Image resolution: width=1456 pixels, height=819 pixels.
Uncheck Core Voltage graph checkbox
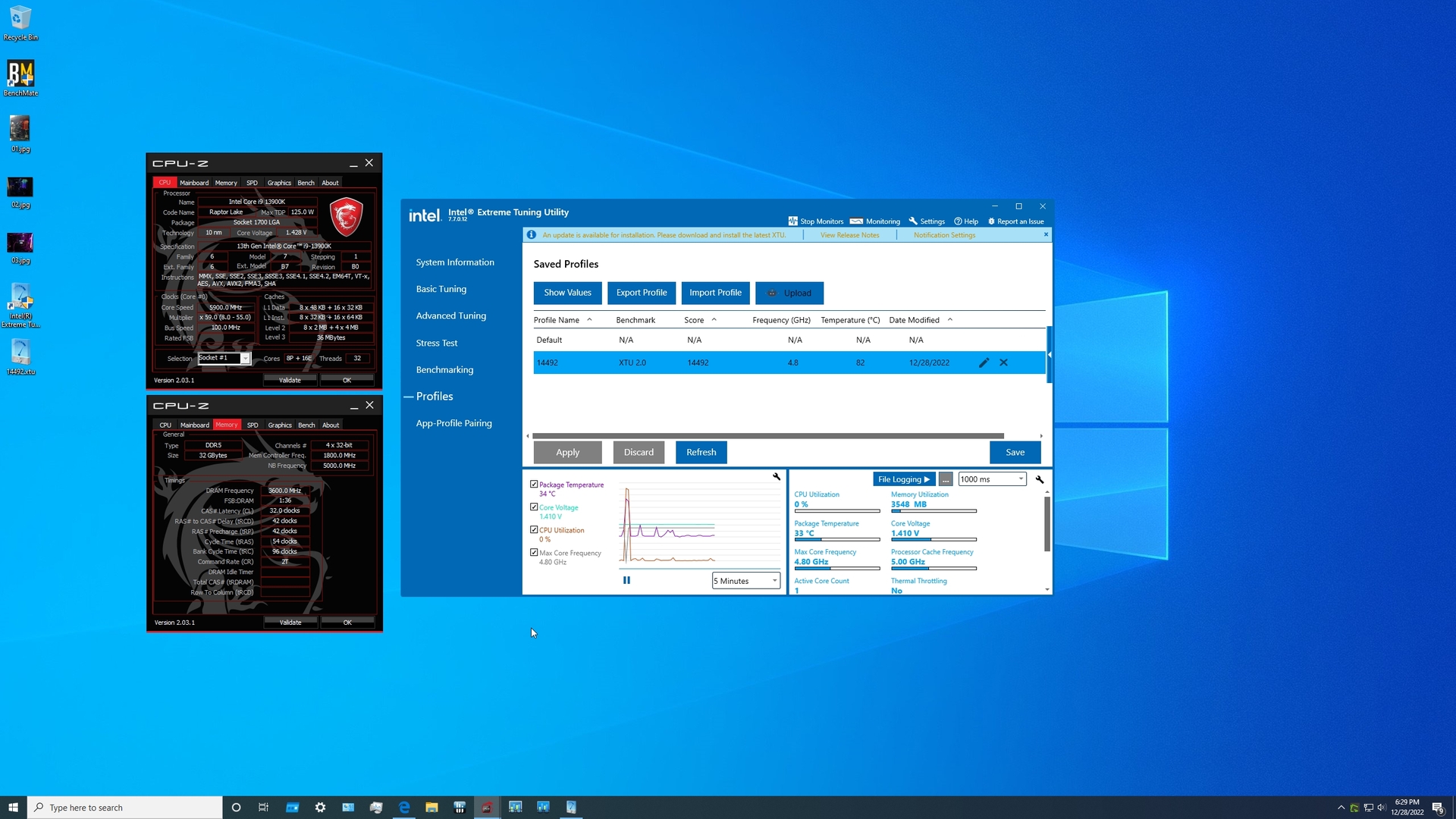click(534, 507)
